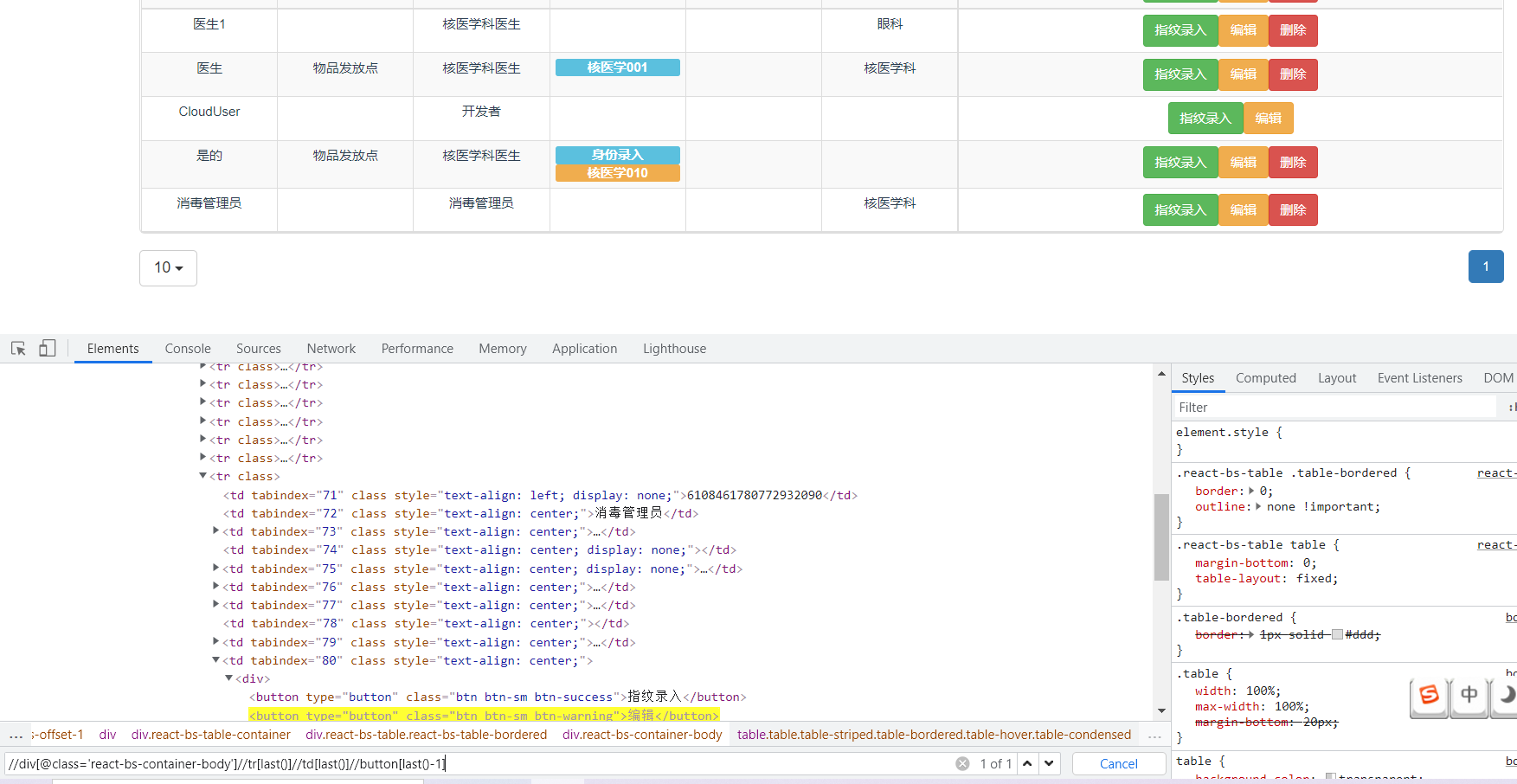Click 编辑 in the 是的 row
Viewport: 1517px width, 784px height.
(1244, 163)
